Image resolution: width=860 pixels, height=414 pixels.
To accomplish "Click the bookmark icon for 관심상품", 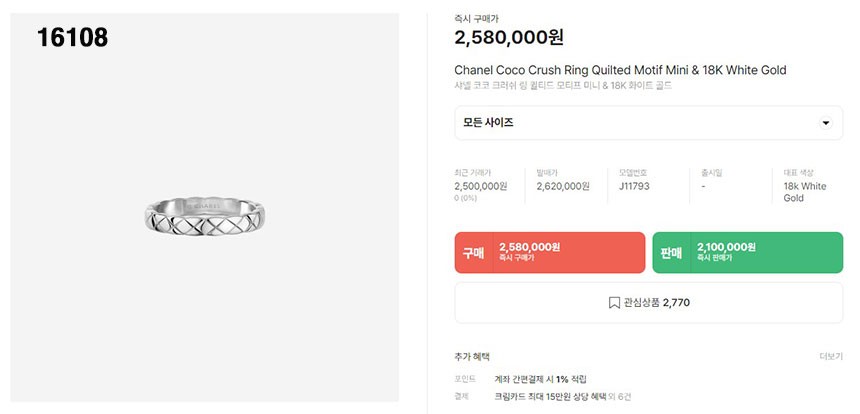I will point(614,302).
